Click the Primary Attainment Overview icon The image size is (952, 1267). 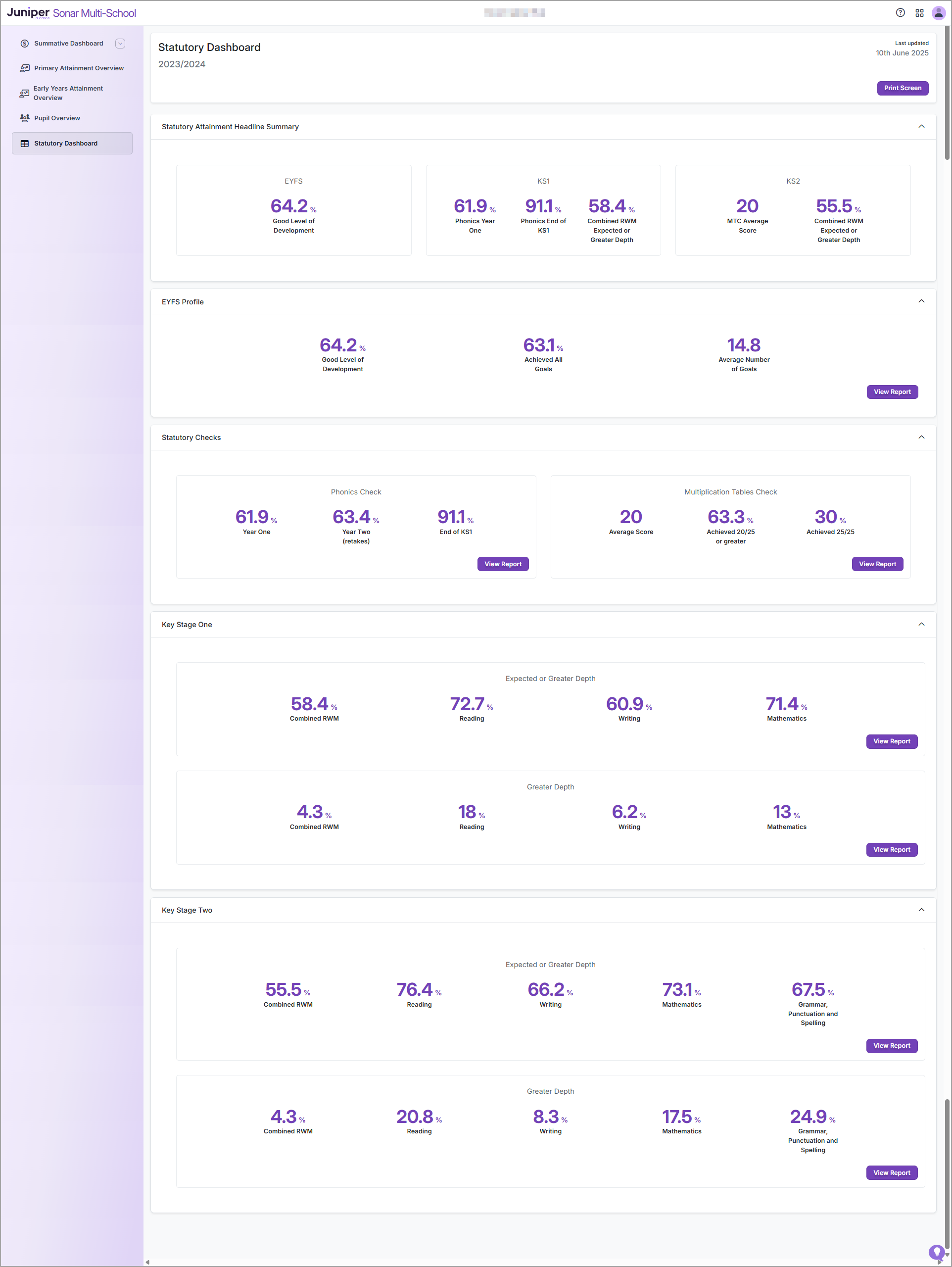25,68
